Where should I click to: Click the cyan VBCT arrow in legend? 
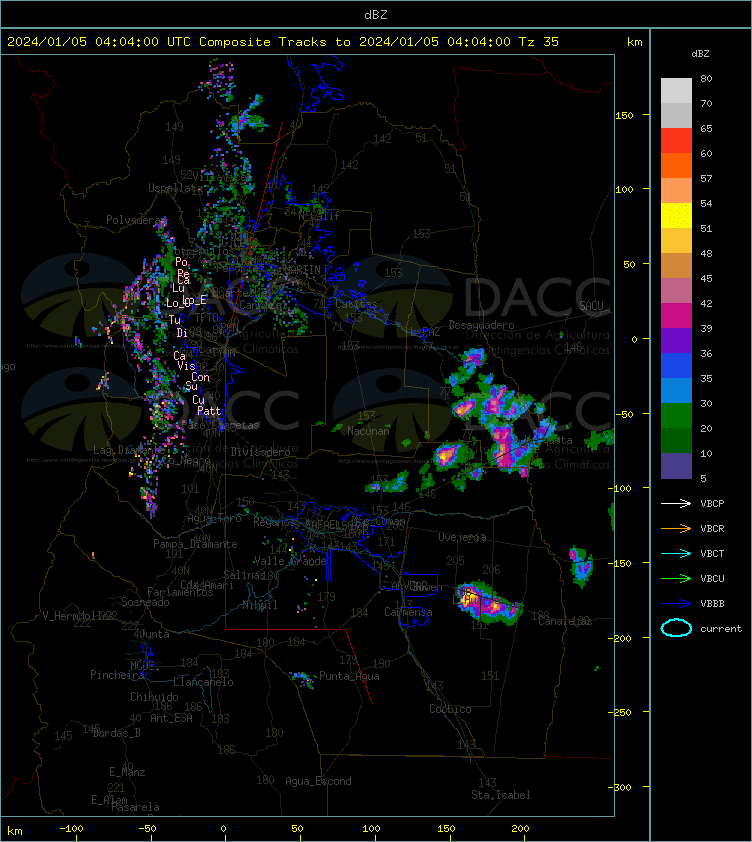pyautogui.click(x=676, y=554)
